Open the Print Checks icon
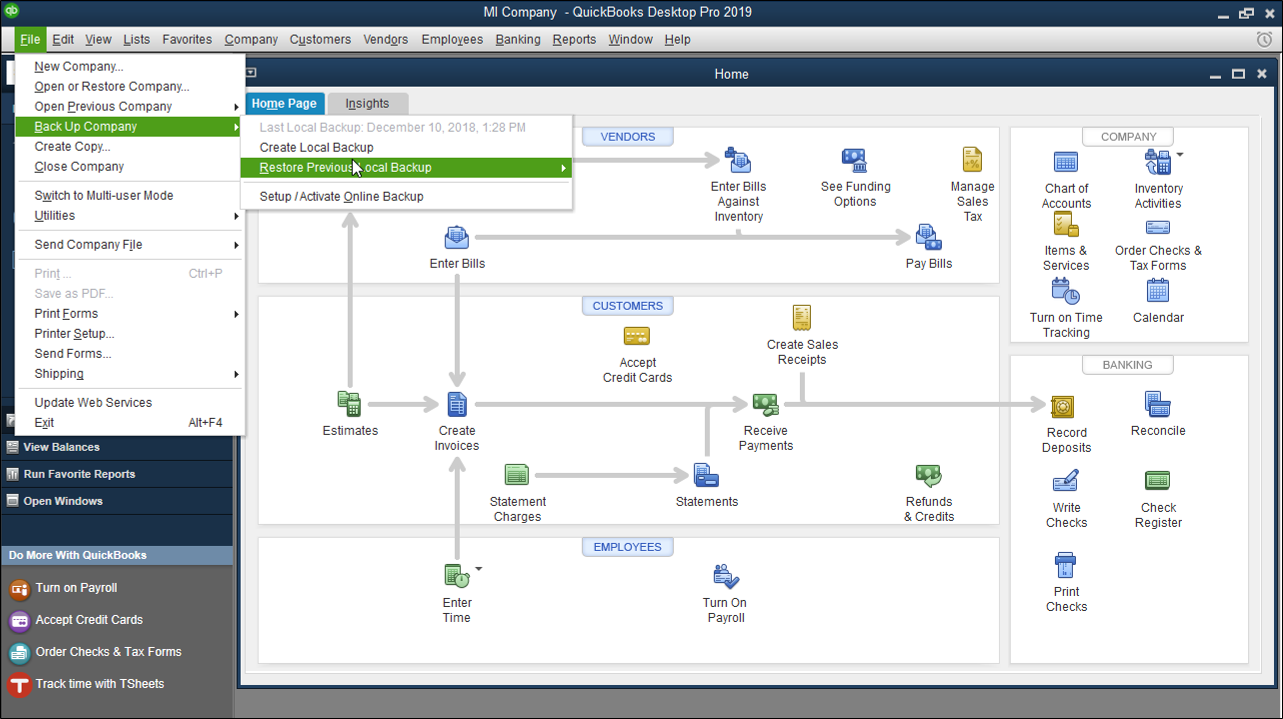This screenshot has width=1283, height=719. (1066, 565)
